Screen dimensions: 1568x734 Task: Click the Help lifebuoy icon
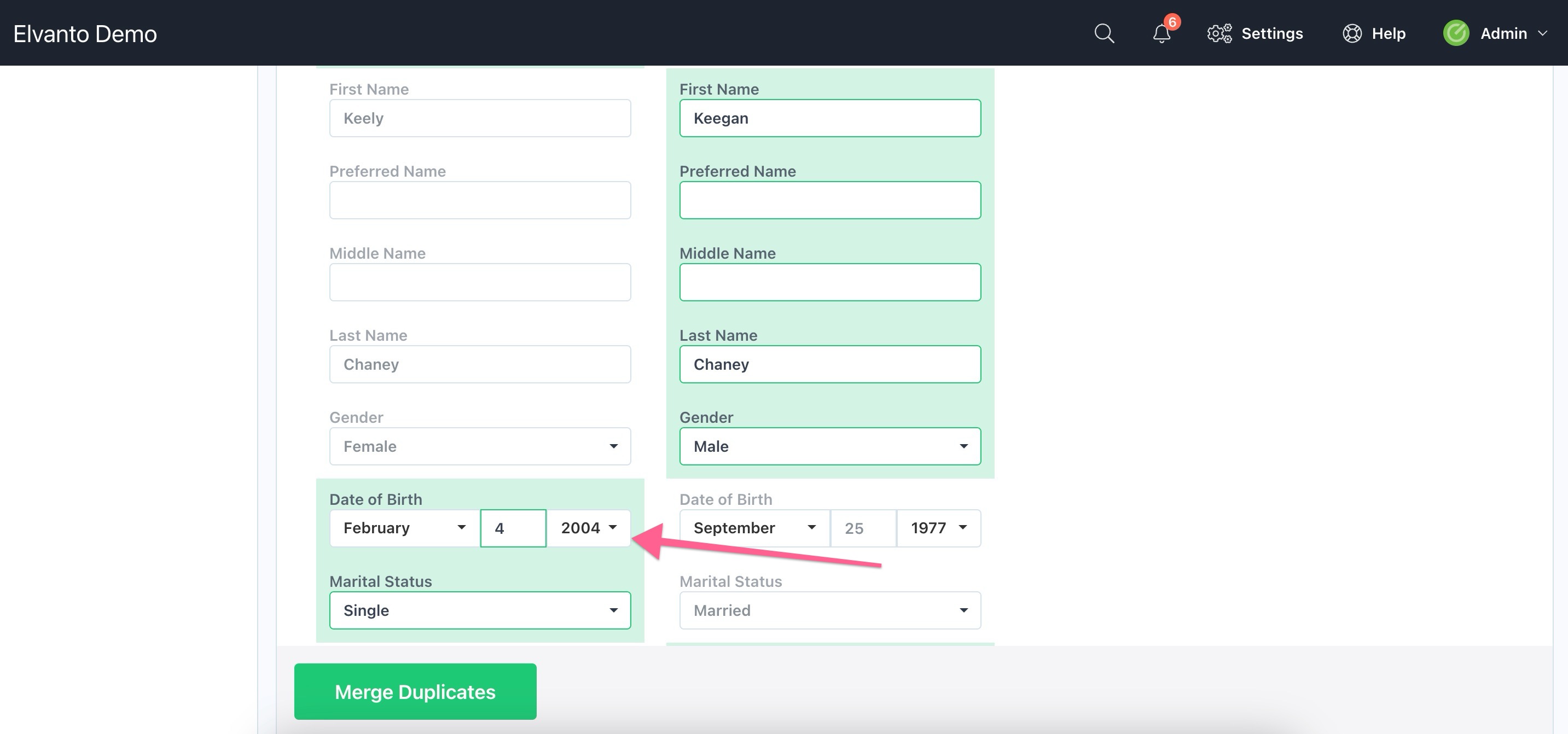1352,33
